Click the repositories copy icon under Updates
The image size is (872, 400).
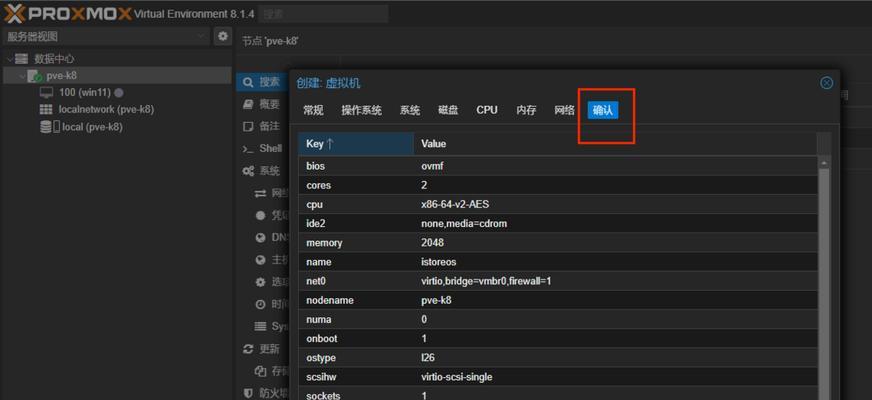click(x=260, y=371)
